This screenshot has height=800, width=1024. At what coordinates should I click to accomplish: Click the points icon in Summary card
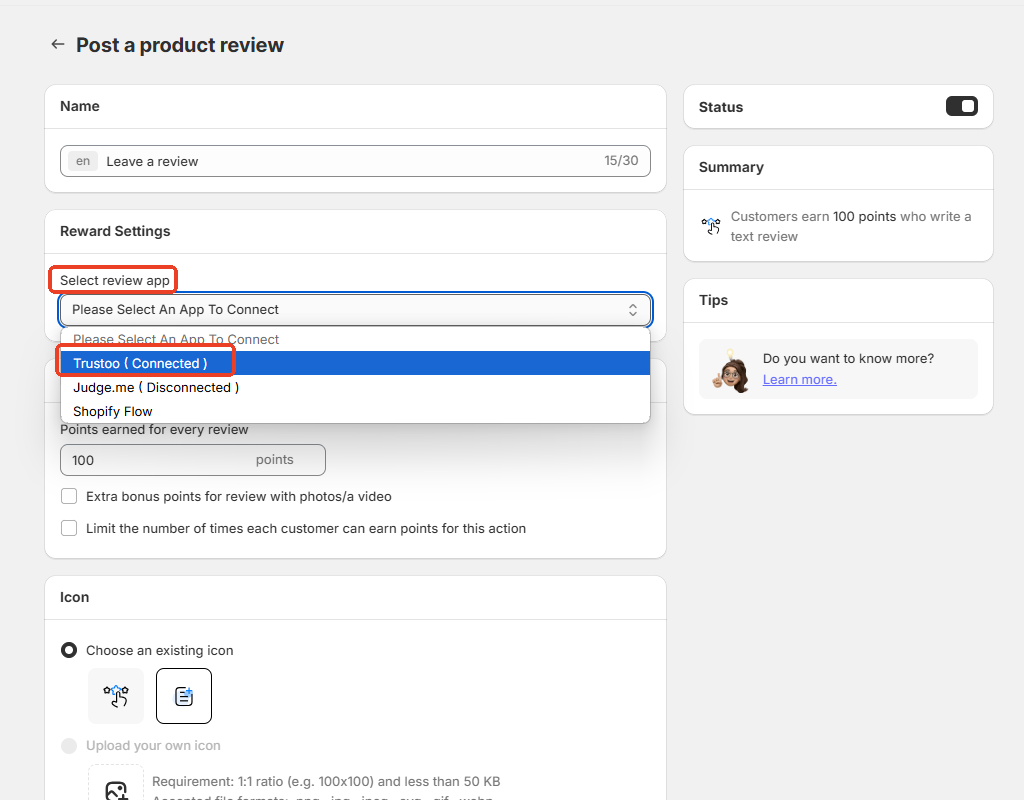pos(711,226)
